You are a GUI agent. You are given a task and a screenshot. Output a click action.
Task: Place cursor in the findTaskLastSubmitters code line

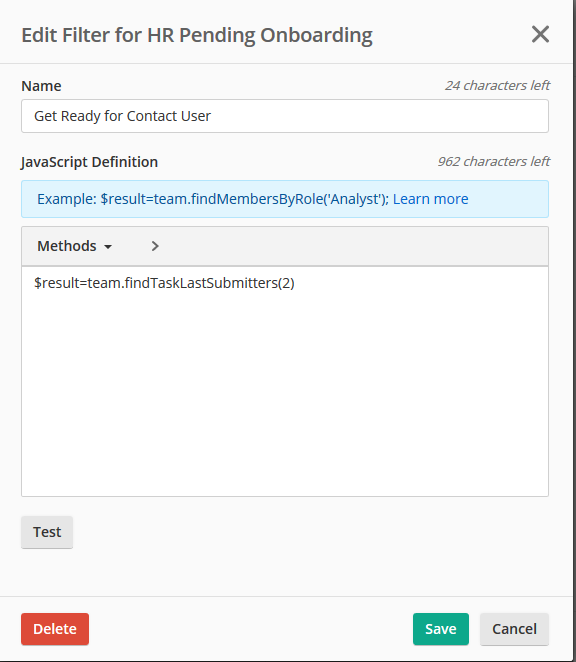coord(164,283)
